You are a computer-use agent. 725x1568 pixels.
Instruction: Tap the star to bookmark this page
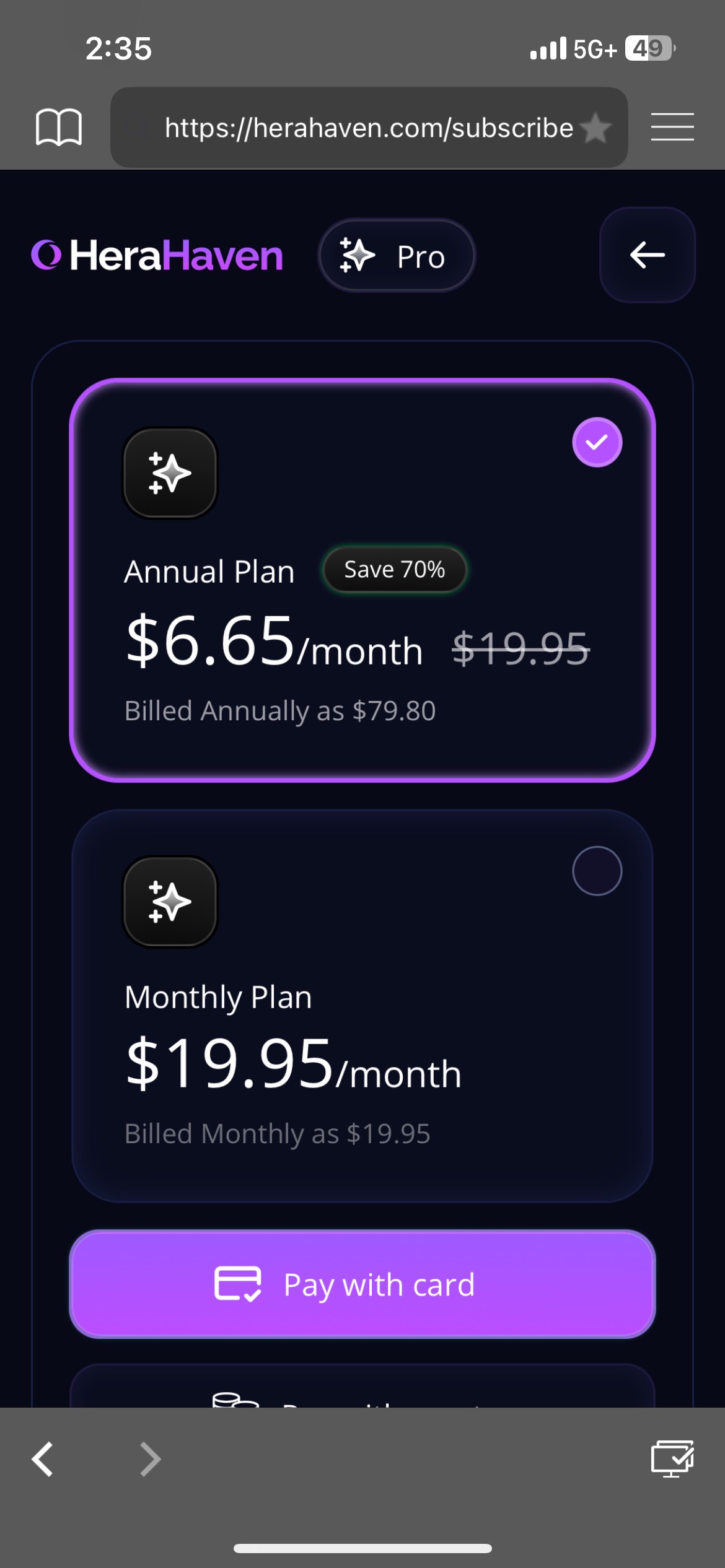[596, 128]
